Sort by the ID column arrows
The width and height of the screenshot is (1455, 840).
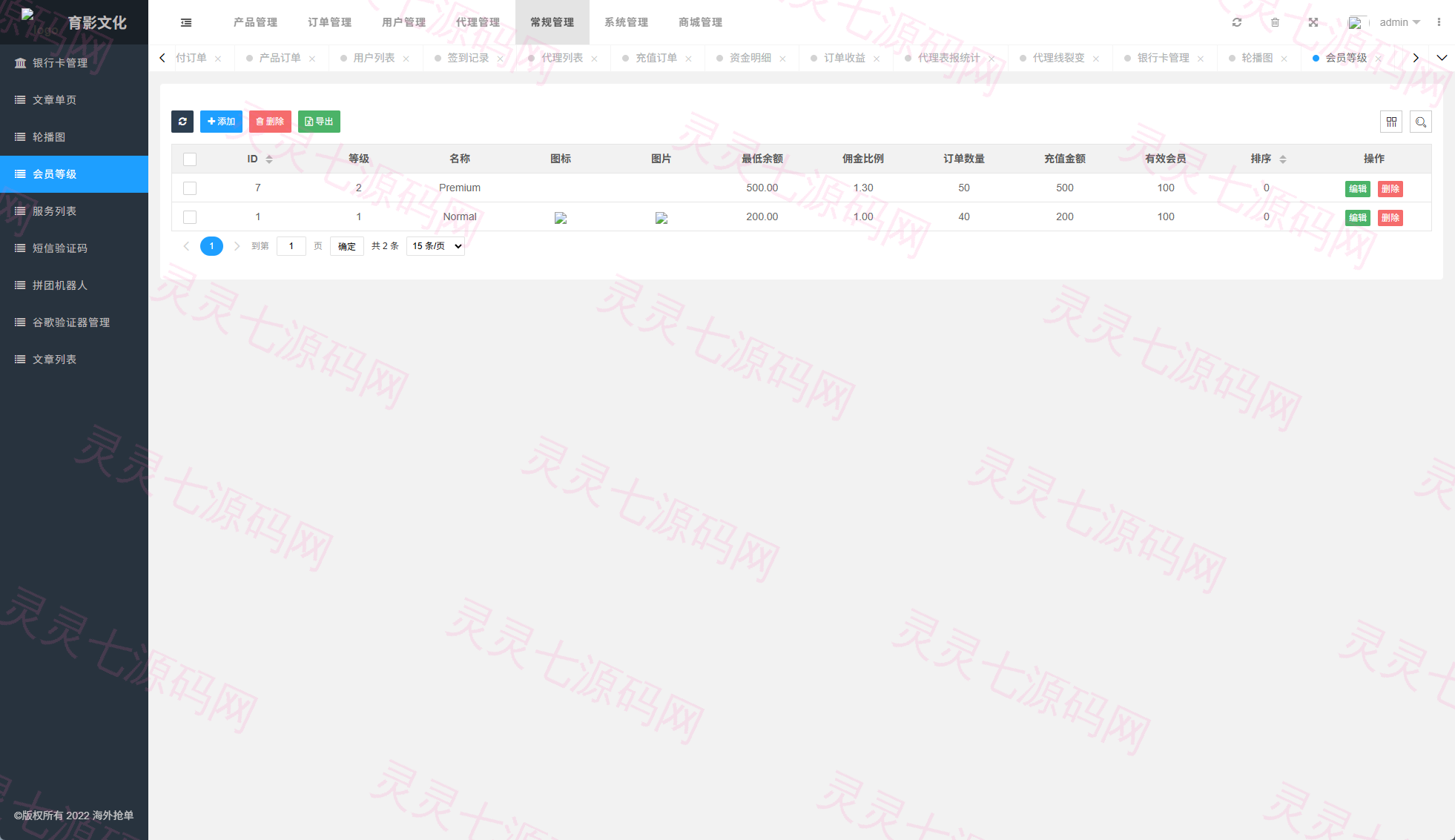[269, 159]
